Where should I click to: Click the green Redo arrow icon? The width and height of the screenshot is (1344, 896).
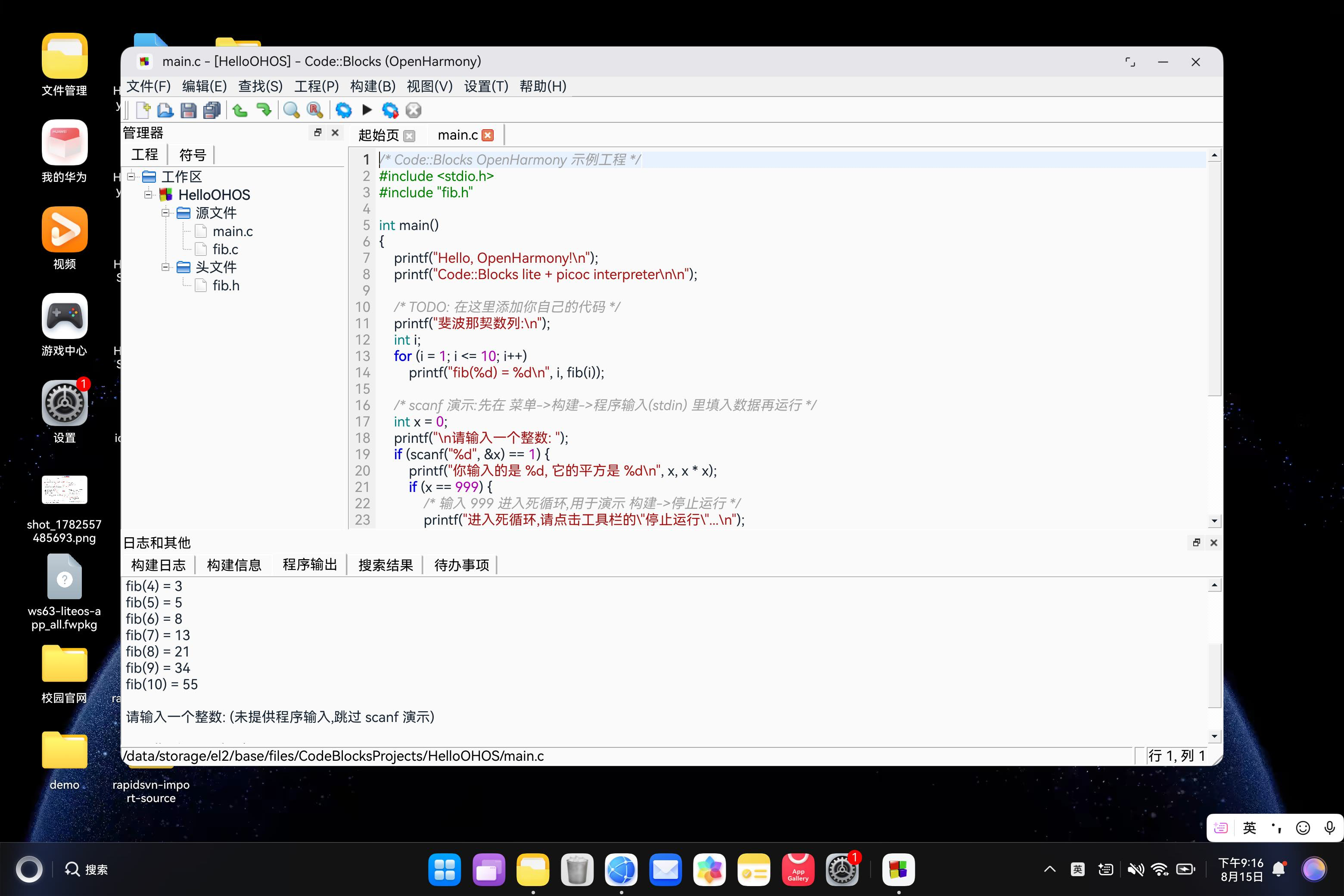[x=264, y=110]
